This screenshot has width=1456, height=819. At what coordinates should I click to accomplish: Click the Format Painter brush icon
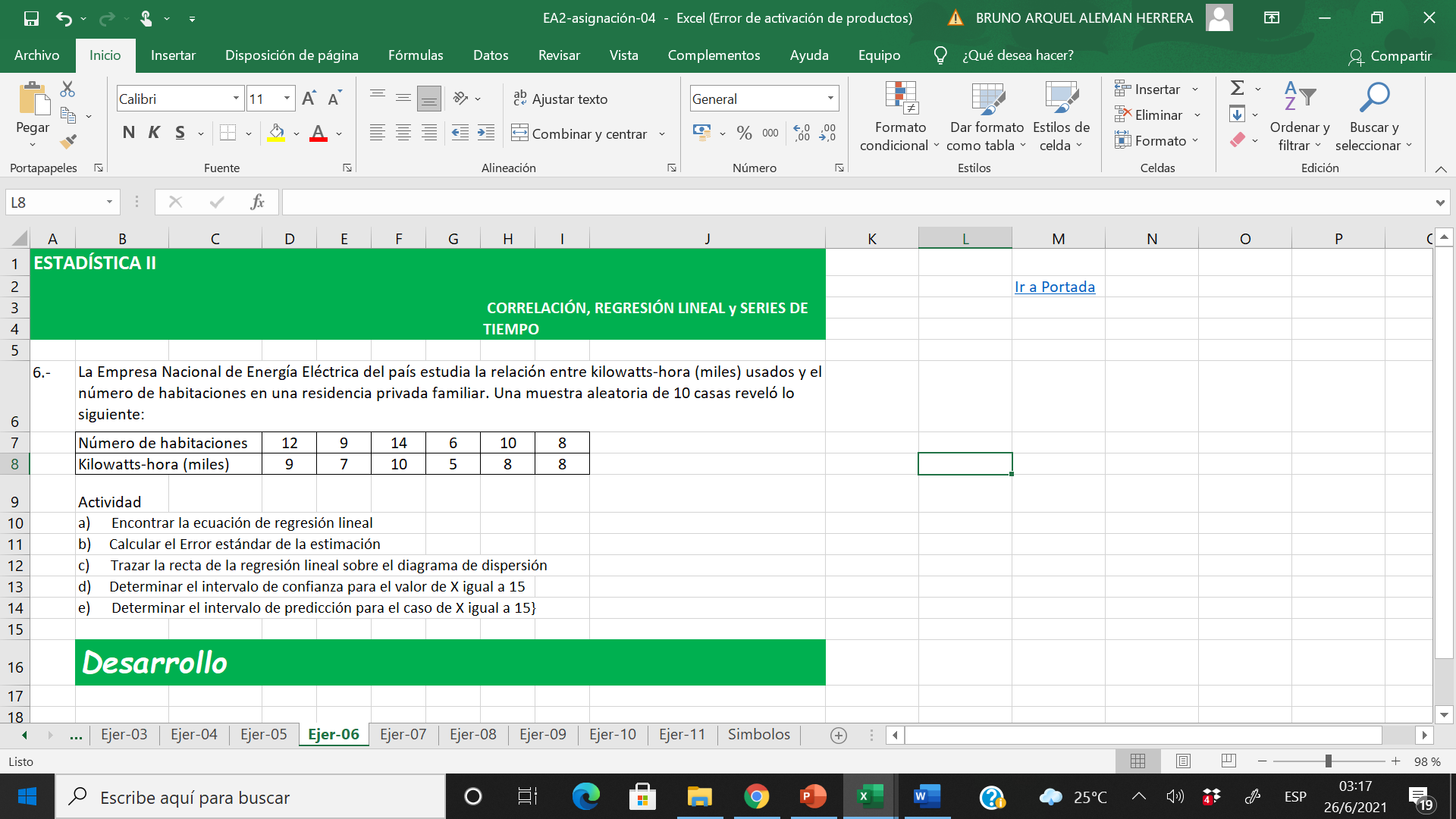pyautogui.click(x=68, y=141)
